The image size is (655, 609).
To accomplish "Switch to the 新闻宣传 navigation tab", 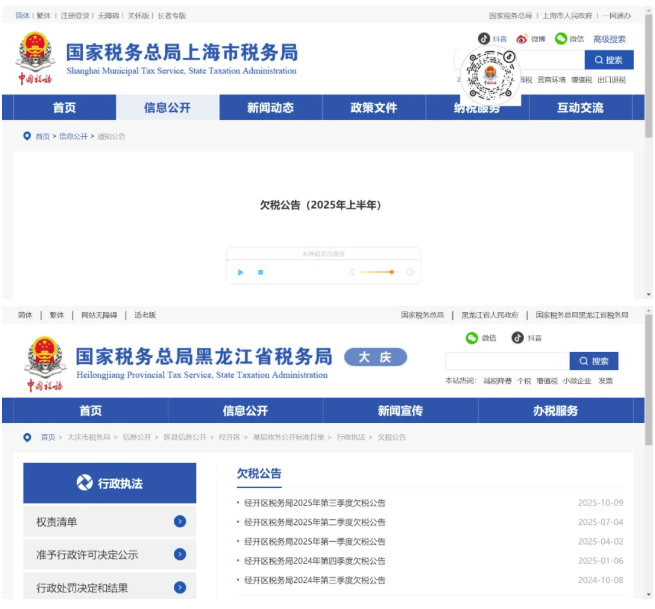I will (400, 411).
